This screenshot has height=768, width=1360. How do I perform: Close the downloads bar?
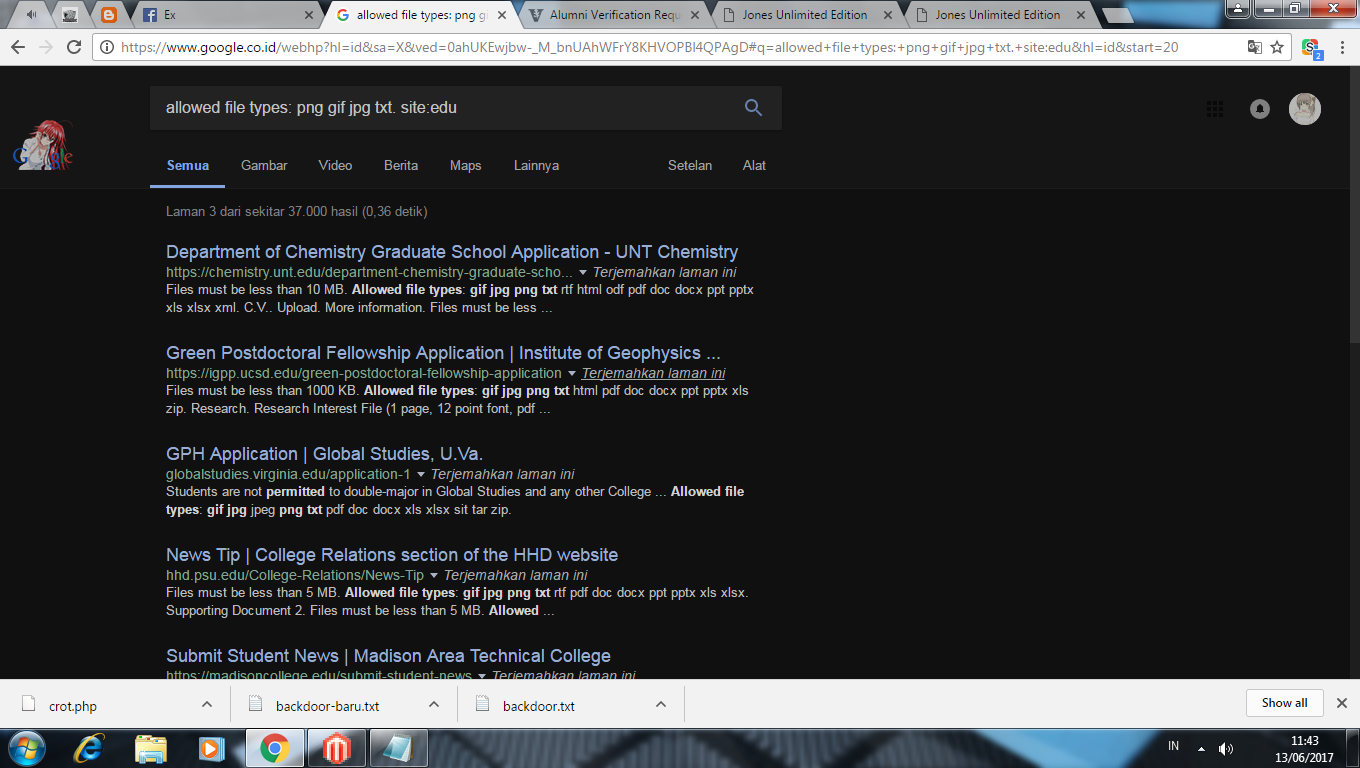[x=1342, y=703]
